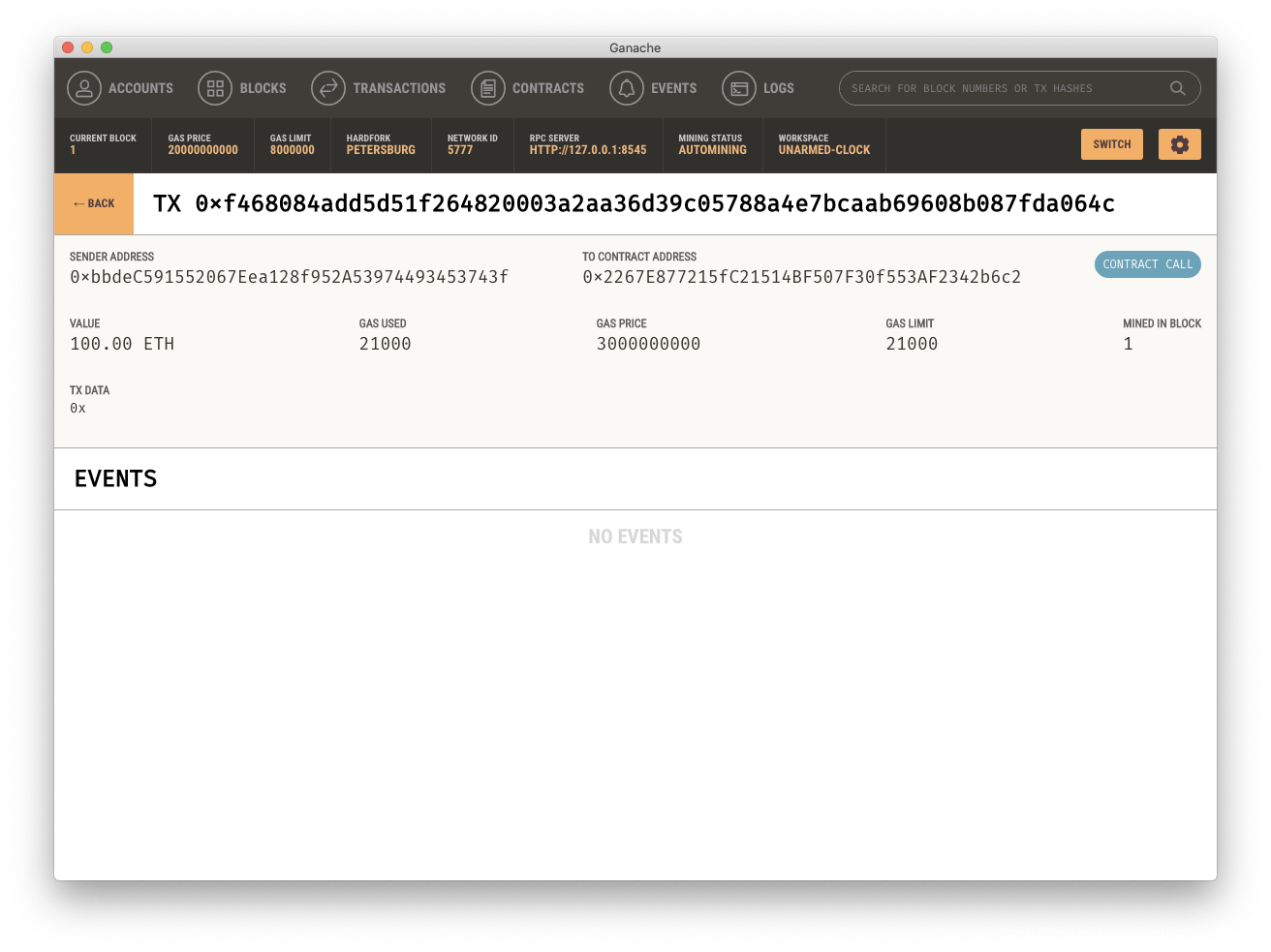View the Logs tab

[759, 88]
